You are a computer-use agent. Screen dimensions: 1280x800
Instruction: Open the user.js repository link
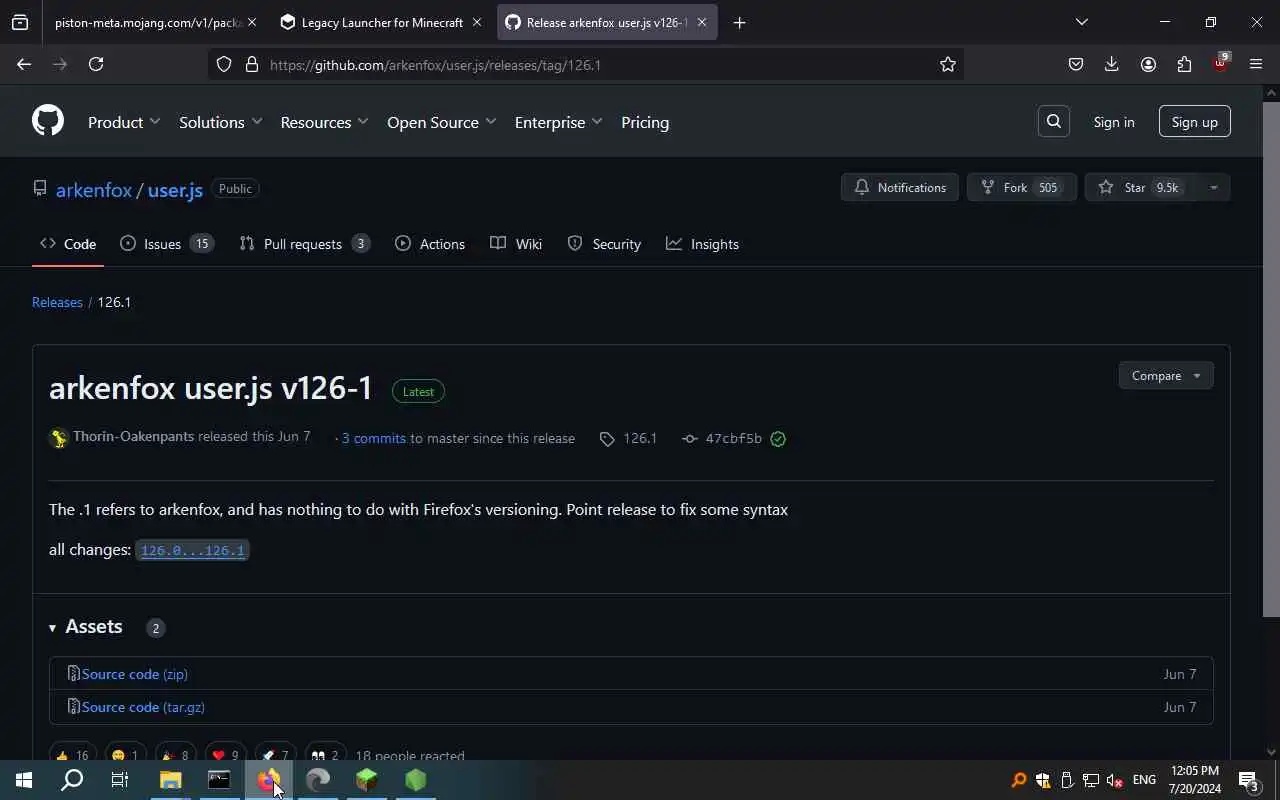point(175,189)
